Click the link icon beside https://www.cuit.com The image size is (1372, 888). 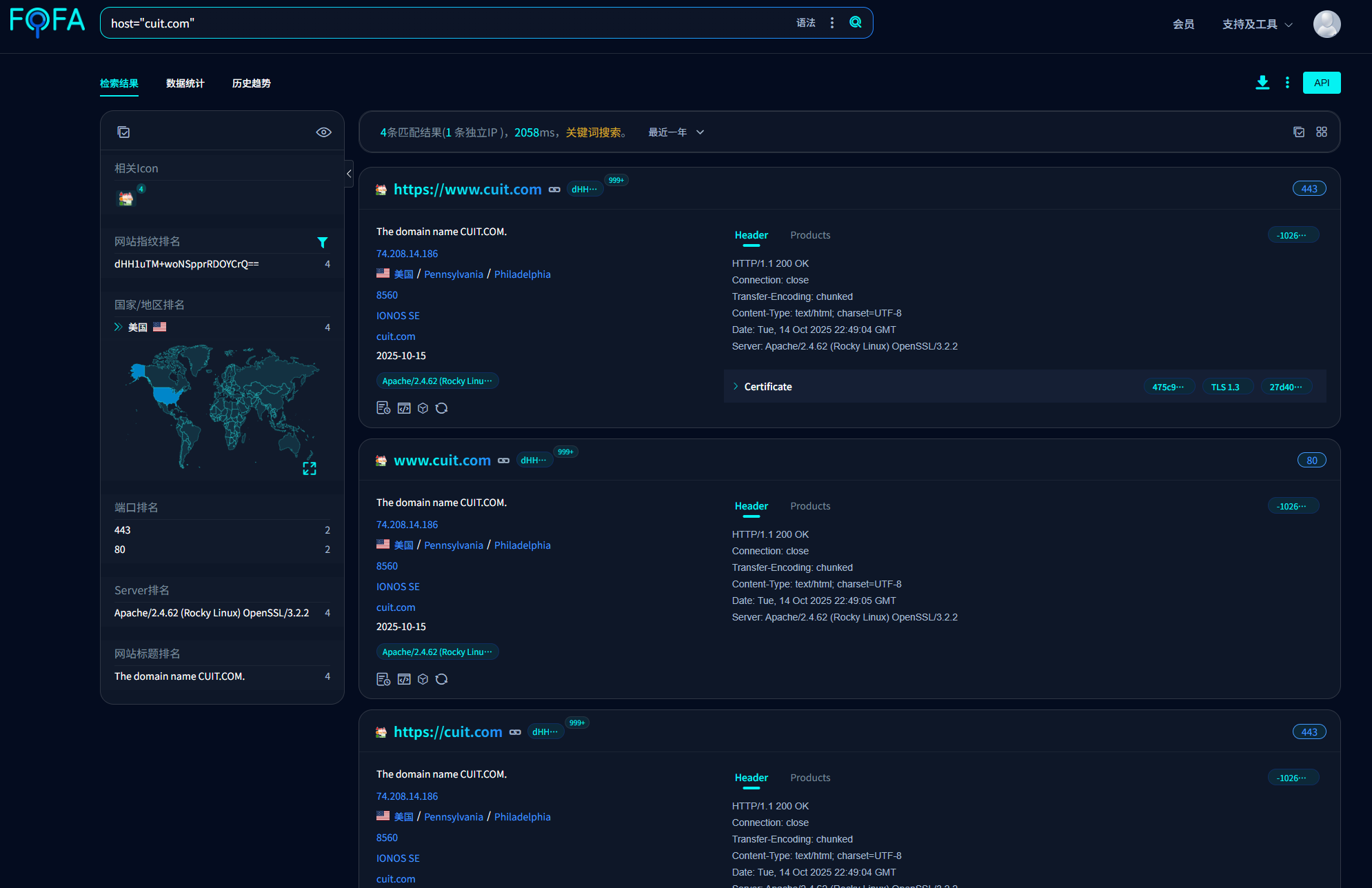point(554,190)
